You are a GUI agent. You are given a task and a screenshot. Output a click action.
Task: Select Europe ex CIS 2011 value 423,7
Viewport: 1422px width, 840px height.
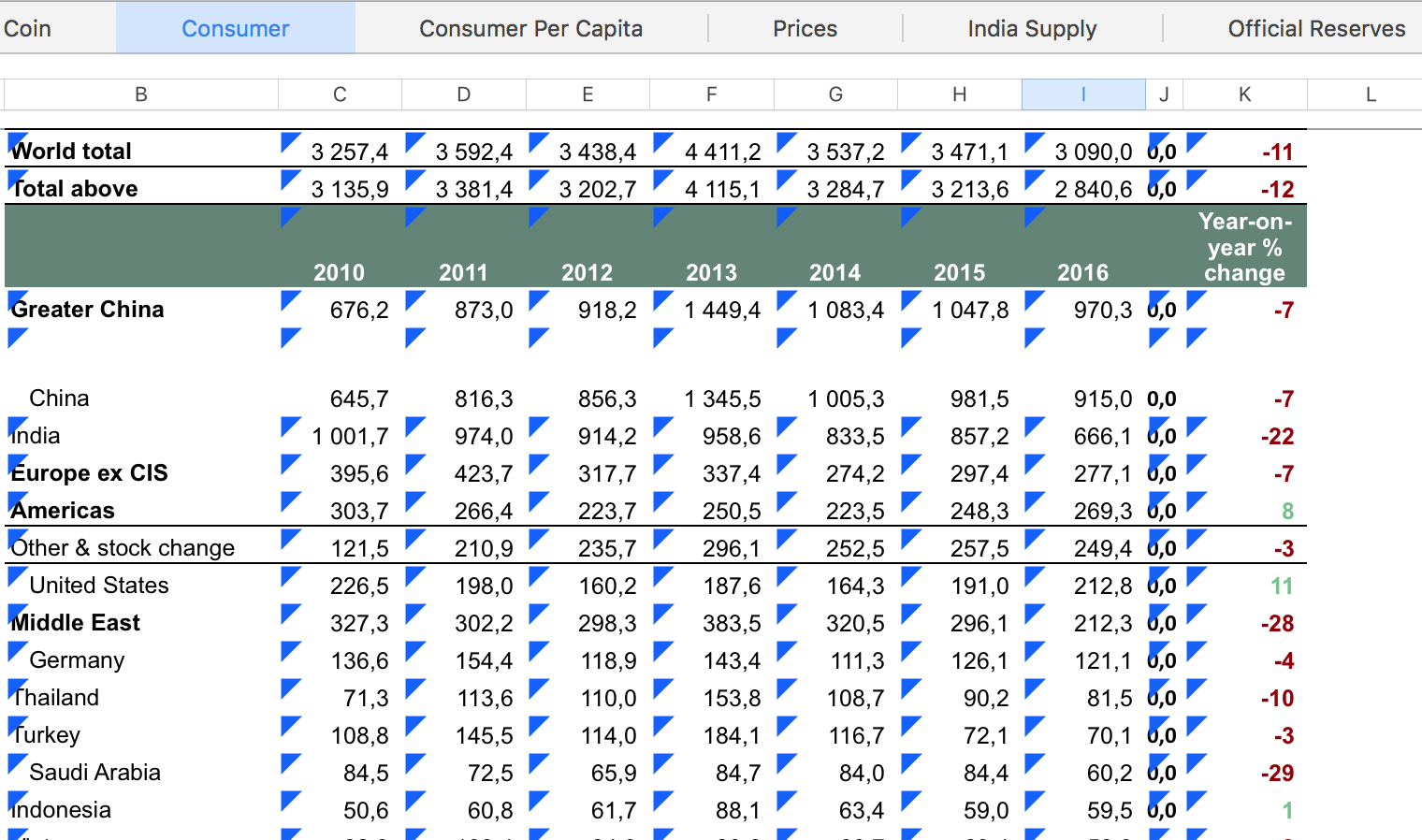484,473
